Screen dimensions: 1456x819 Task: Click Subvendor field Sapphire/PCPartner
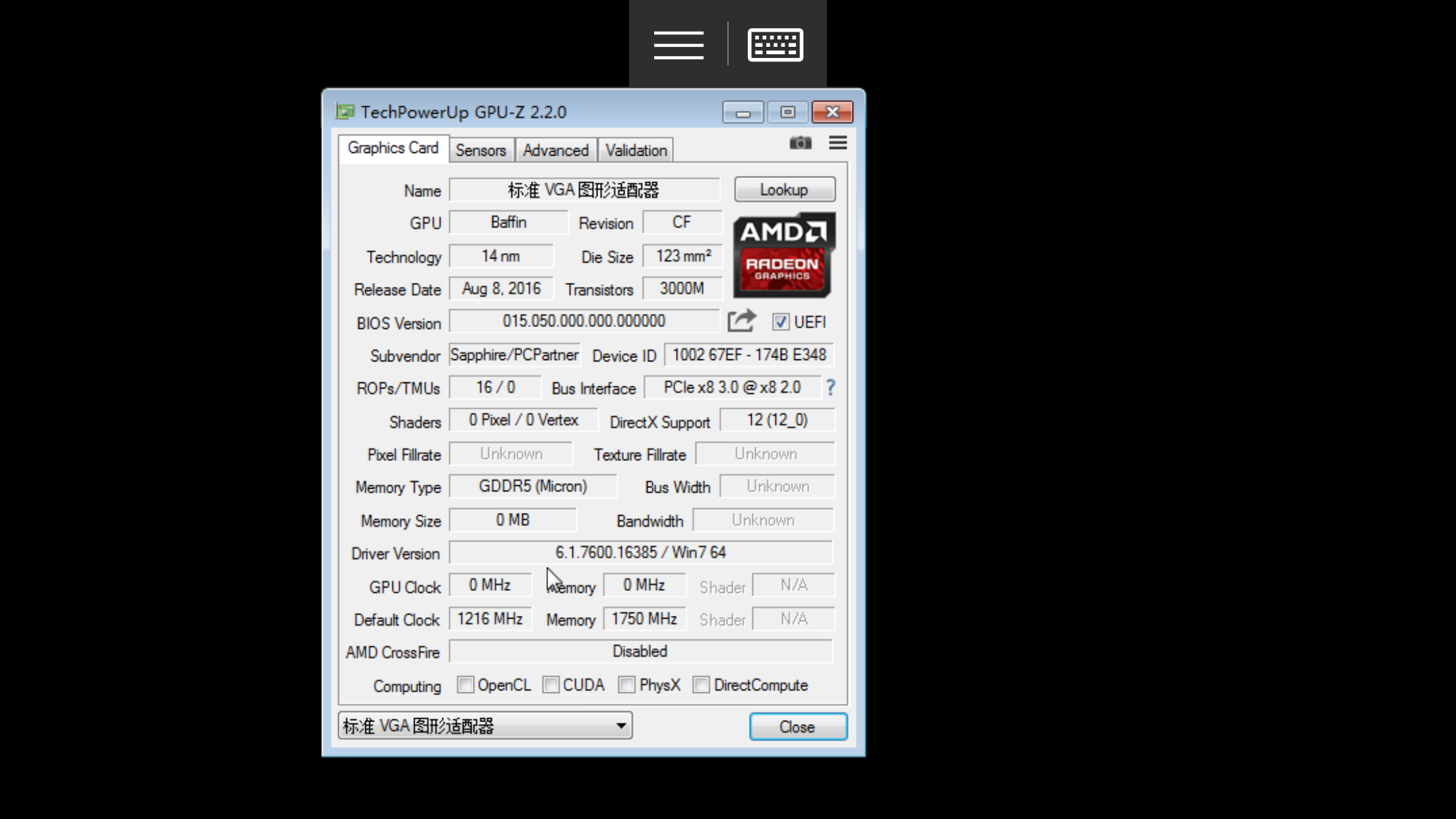tap(514, 355)
